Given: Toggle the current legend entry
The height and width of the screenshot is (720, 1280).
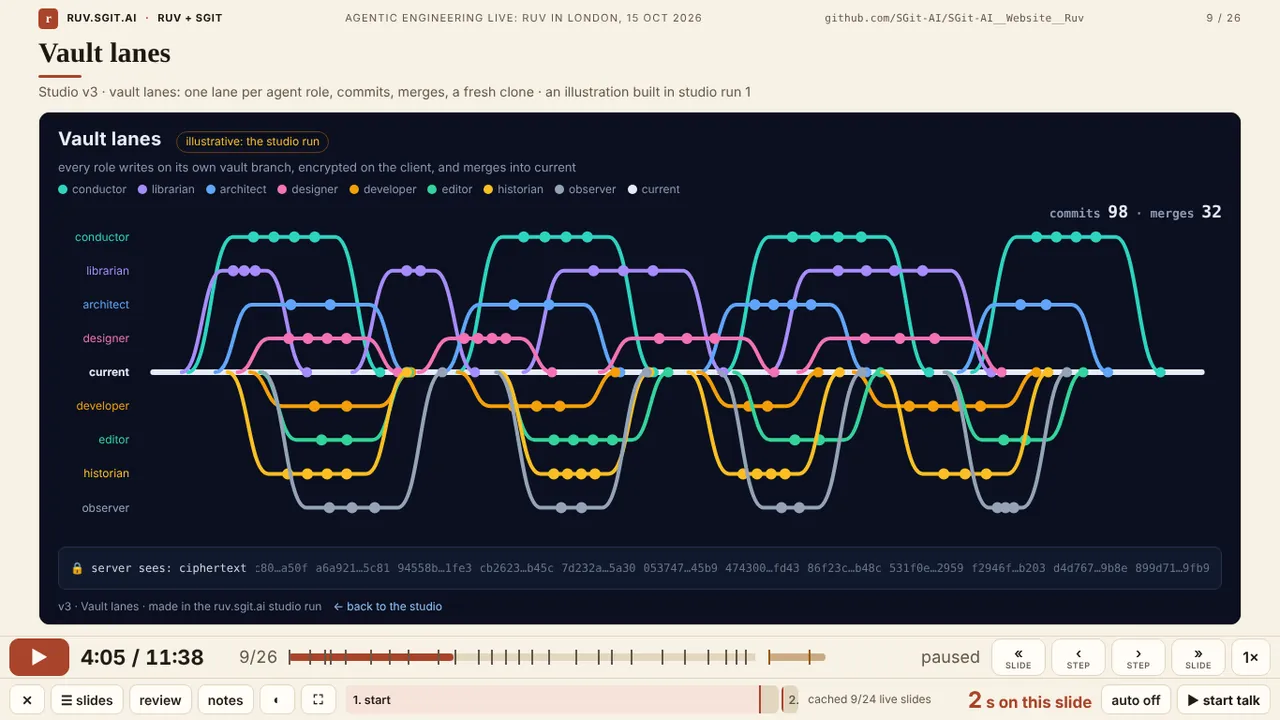Looking at the screenshot, I should point(654,189).
